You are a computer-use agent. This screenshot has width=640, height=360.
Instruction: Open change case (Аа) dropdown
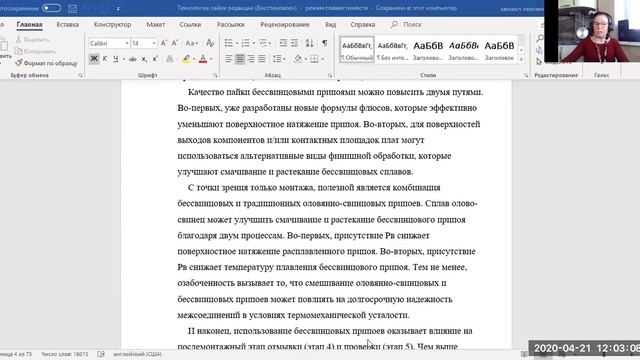(192, 43)
